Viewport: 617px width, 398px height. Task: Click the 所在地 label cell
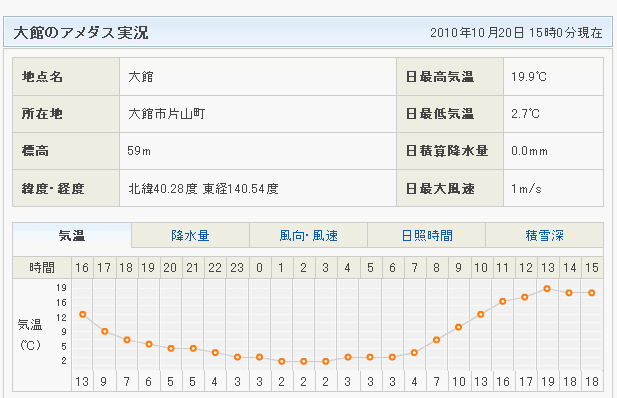coord(66,114)
